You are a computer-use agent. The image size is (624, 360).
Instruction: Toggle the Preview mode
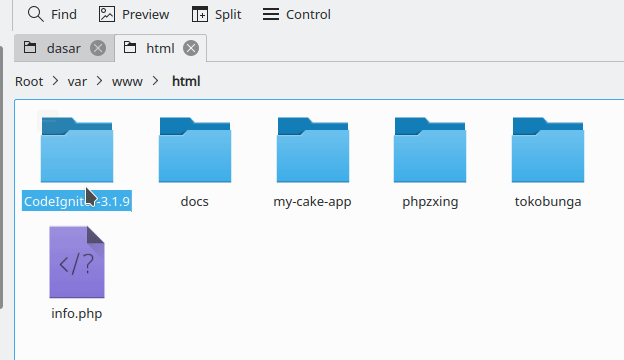tap(134, 14)
